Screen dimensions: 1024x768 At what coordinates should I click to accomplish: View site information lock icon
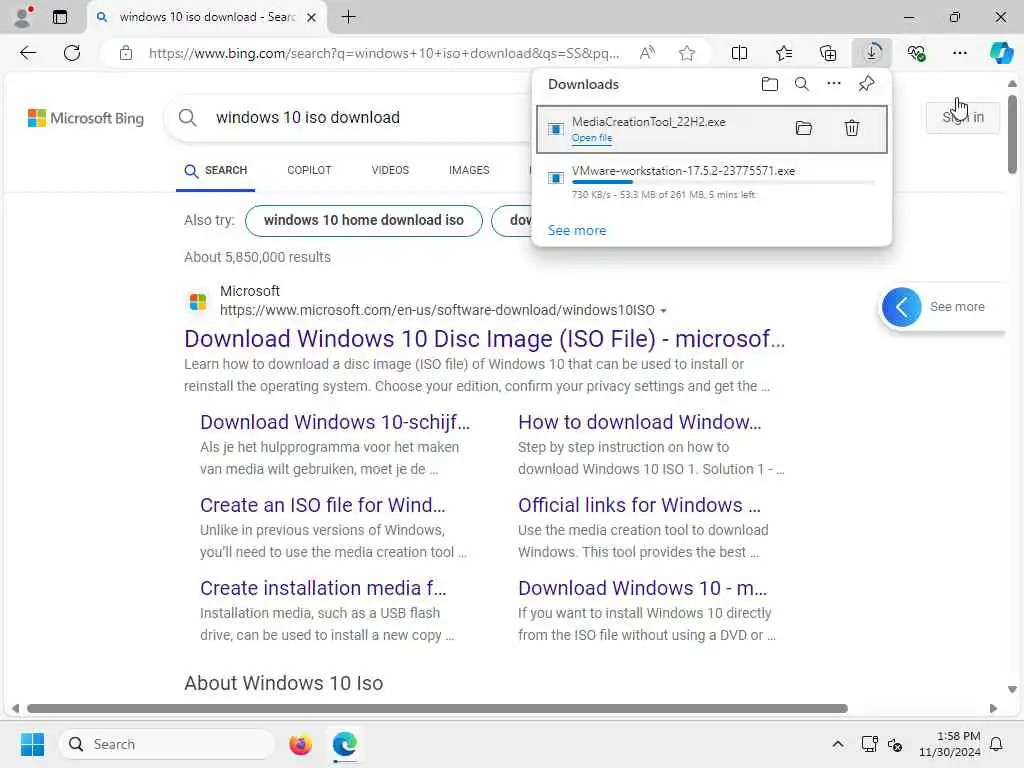pyautogui.click(x=126, y=53)
